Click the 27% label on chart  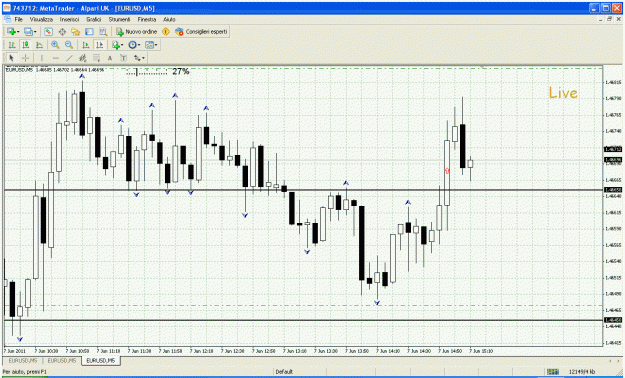click(x=181, y=71)
